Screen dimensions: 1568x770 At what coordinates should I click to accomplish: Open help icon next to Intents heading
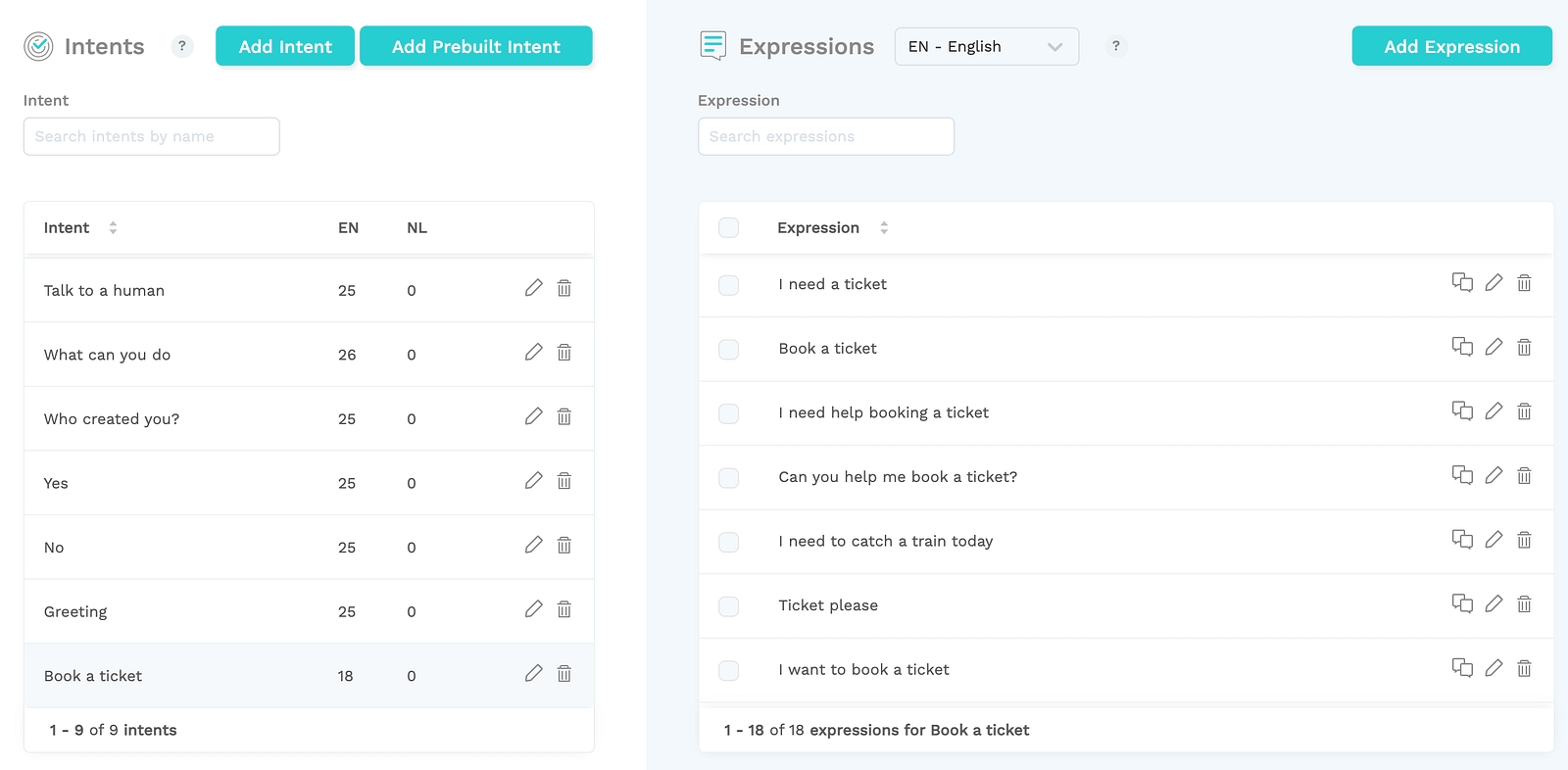[182, 46]
